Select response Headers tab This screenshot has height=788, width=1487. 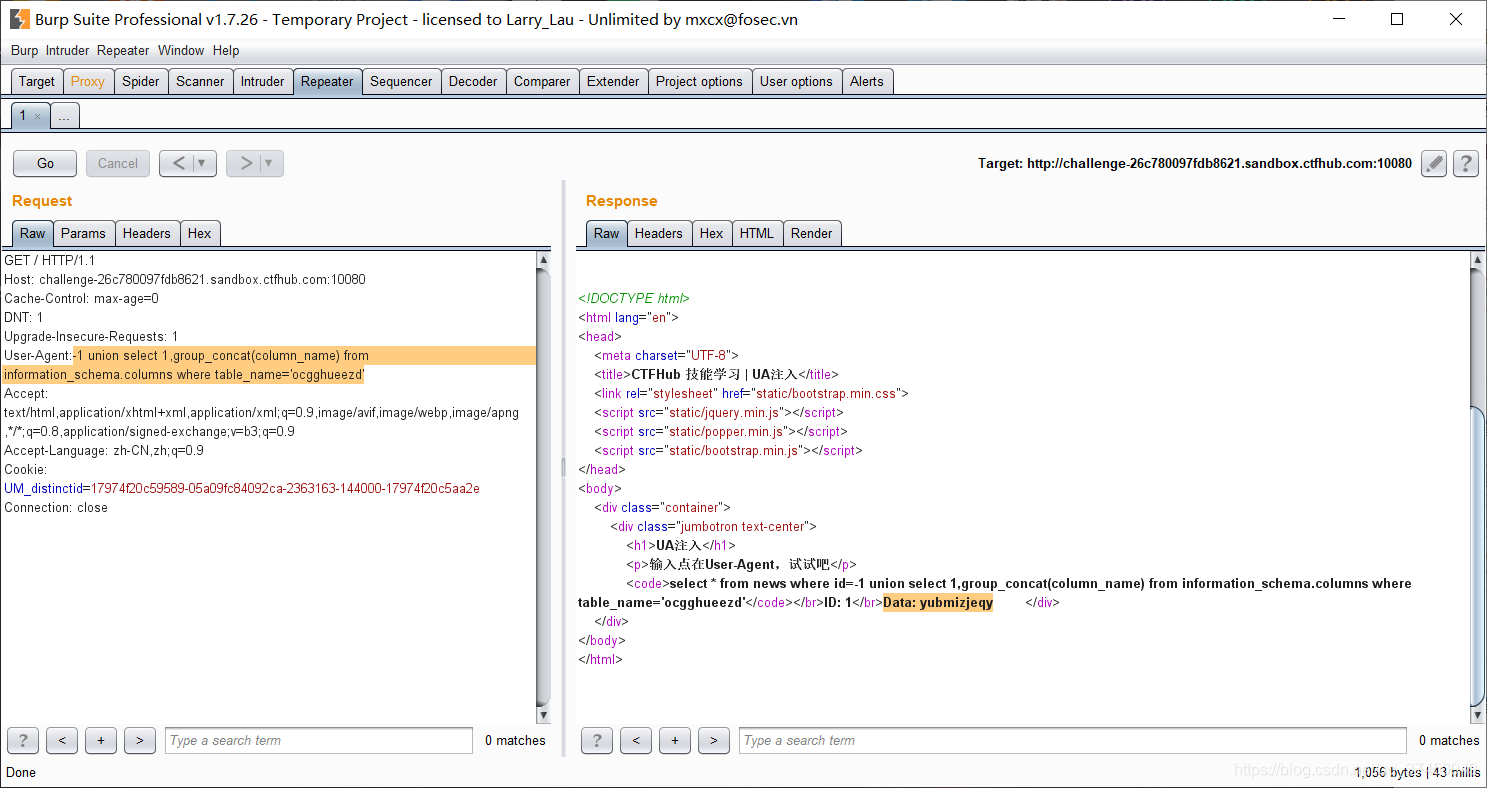tap(659, 233)
